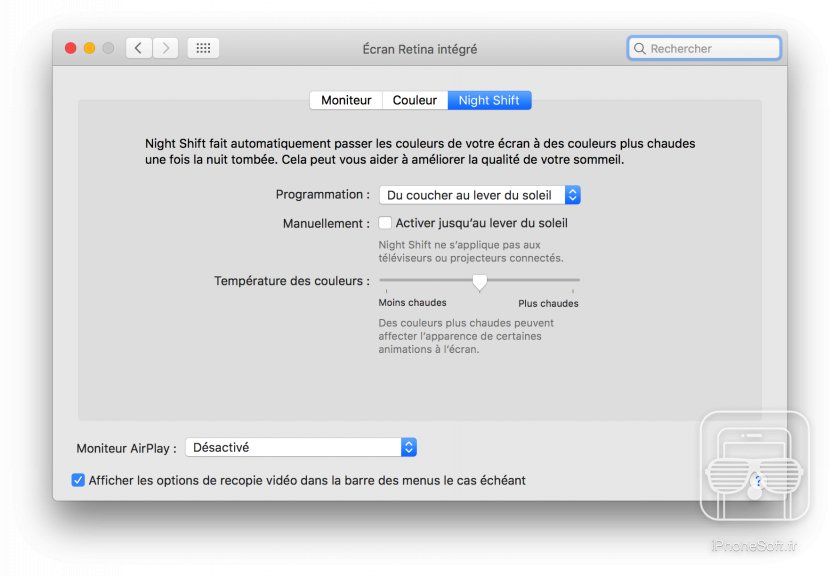
Task: Focus the Rechercher search field
Action: (x=704, y=48)
